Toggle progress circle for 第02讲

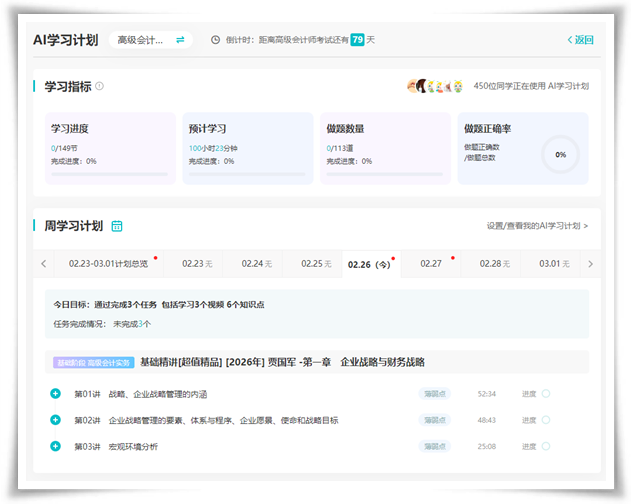pyautogui.click(x=546, y=420)
